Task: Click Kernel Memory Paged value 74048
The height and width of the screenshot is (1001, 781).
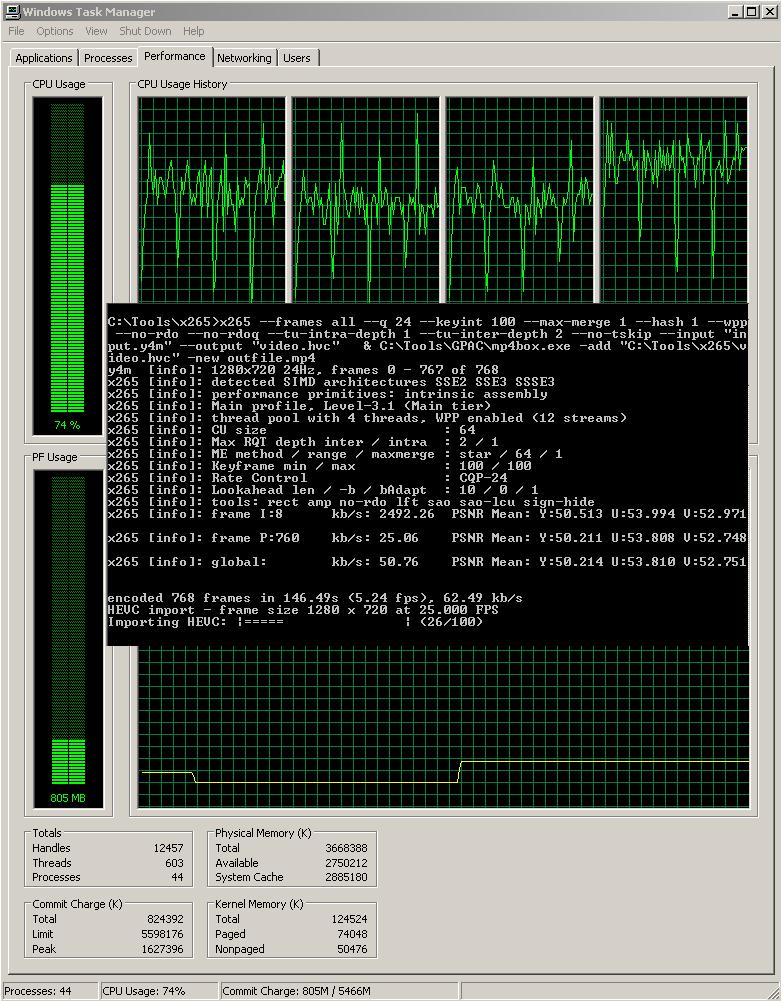Action: click(x=353, y=934)
